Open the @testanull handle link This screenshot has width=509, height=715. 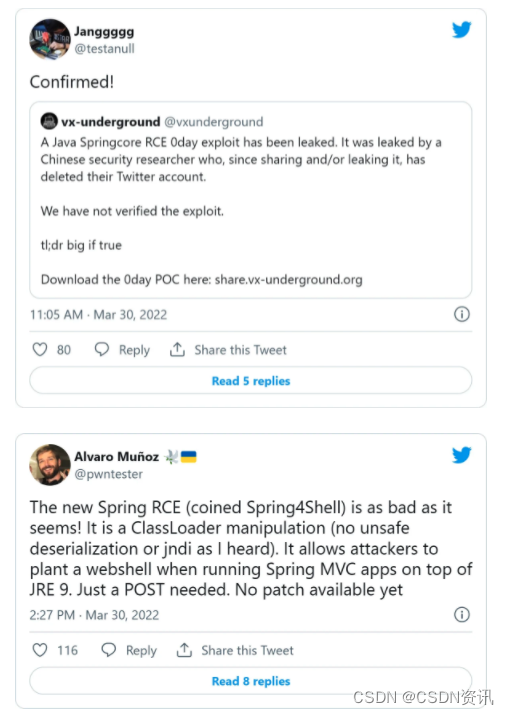[104, 49]
